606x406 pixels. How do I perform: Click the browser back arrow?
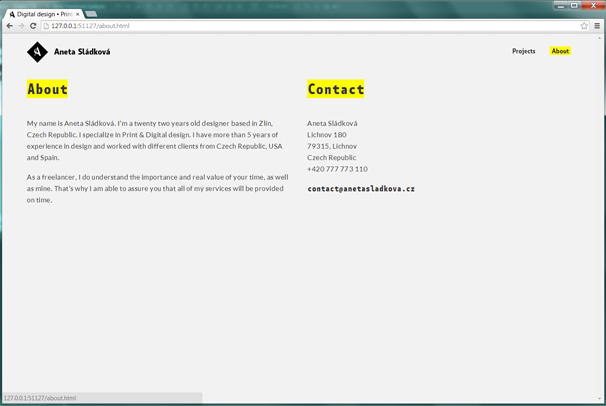[x=10, y=26]
